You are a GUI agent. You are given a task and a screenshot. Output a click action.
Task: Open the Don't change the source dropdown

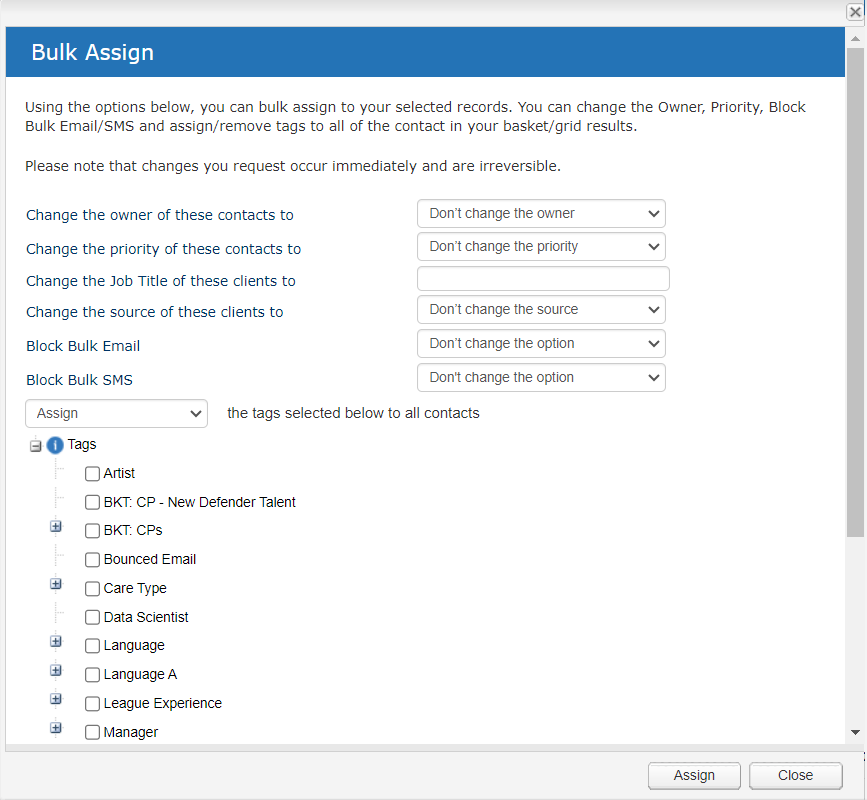point(541,310)
